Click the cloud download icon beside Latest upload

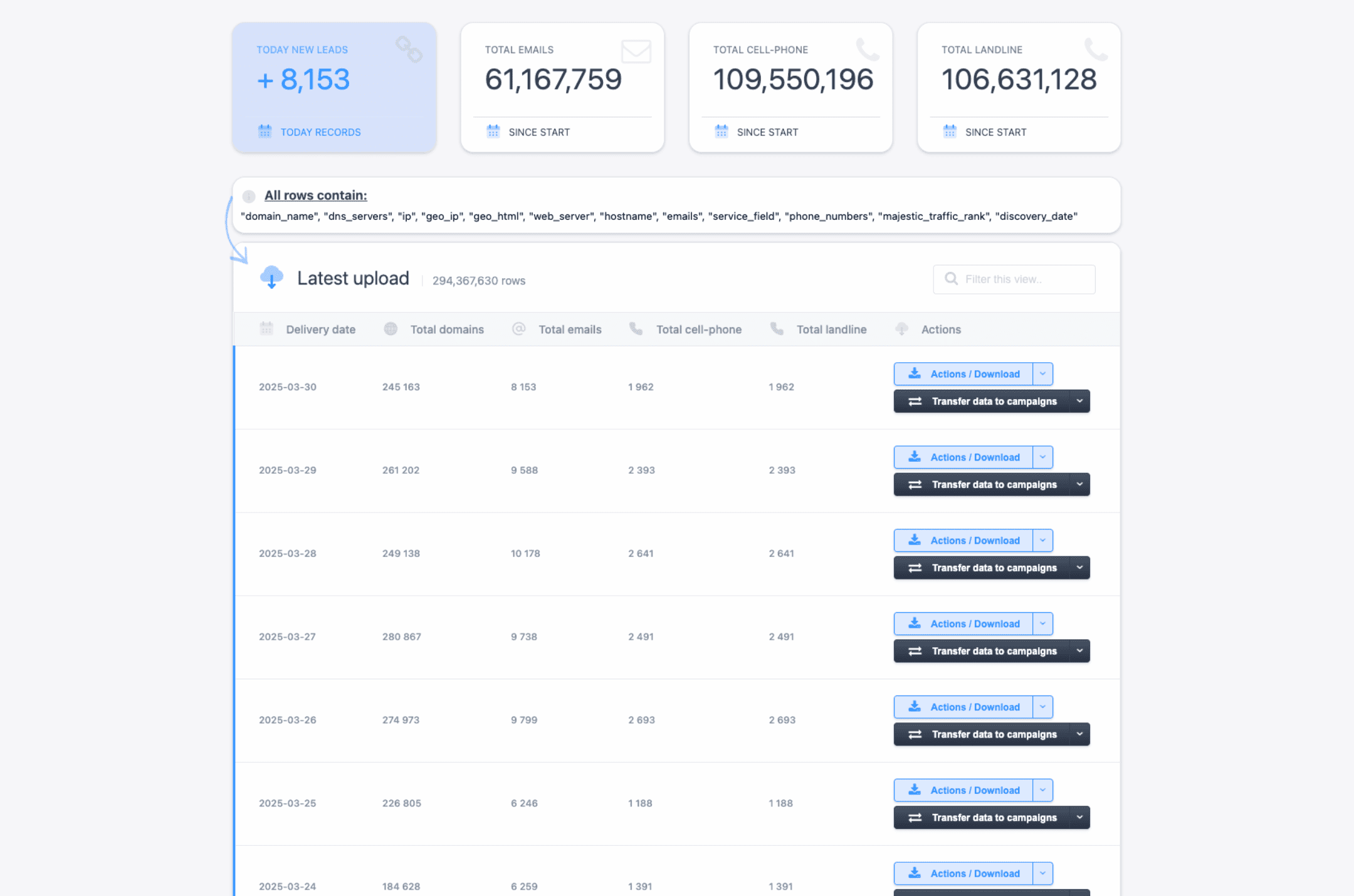point(271,277)
